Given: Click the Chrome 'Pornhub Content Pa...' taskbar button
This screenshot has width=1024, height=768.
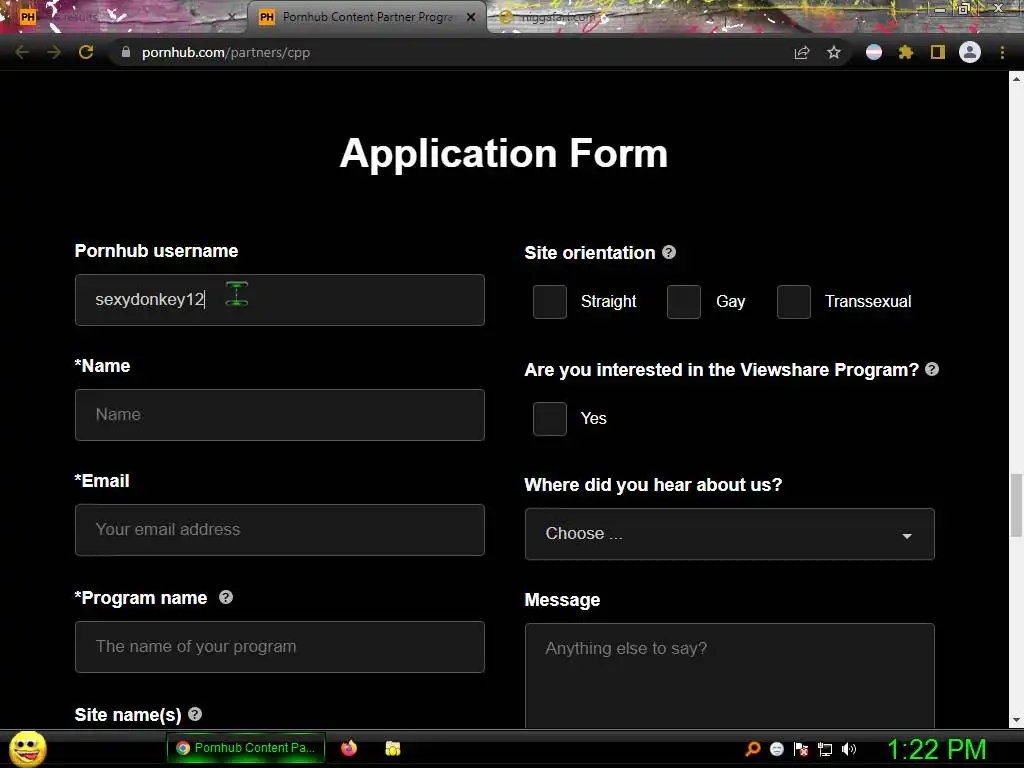Looking at the screenshot, I should coord(247,748).
